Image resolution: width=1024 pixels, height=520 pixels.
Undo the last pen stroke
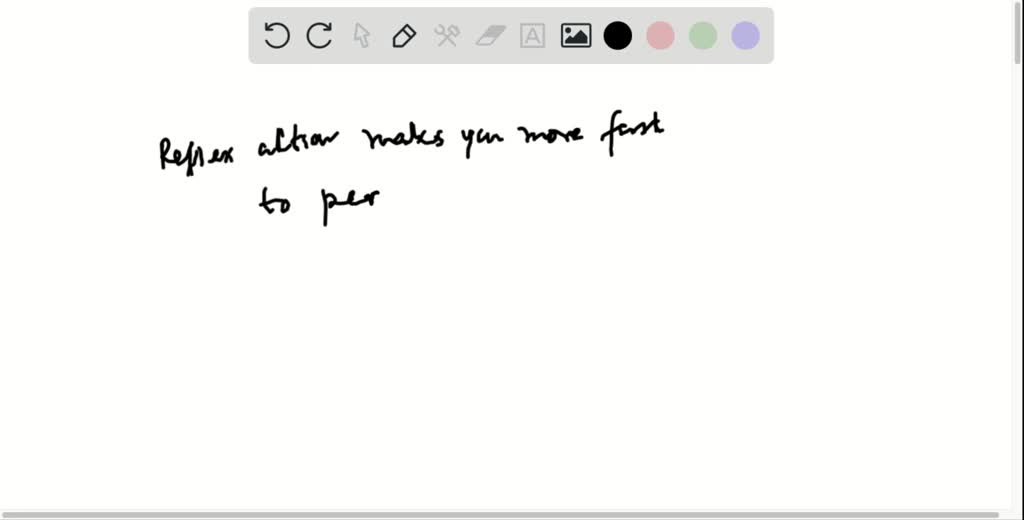[277, 36]
